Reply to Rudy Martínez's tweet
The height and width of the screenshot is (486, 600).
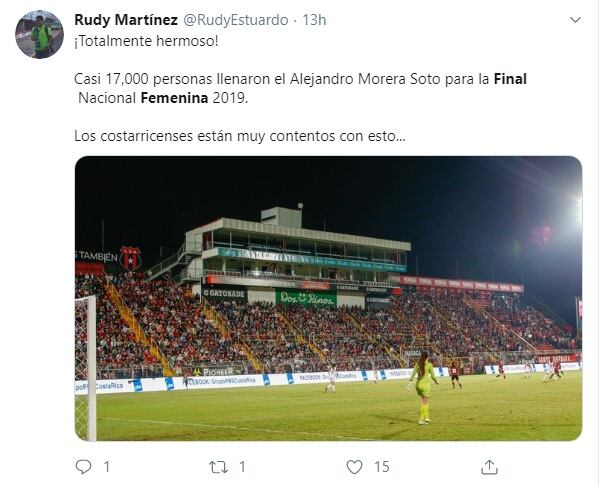pos(83,466)
